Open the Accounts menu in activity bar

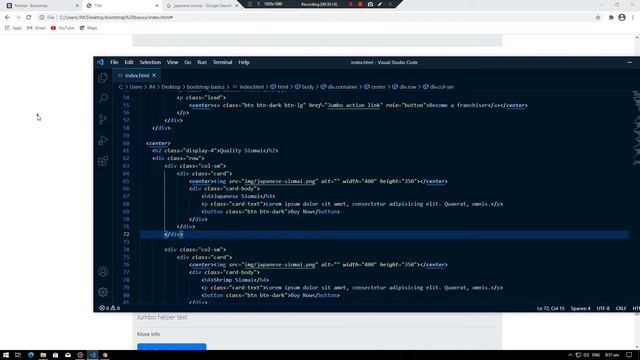coord(103,271)
